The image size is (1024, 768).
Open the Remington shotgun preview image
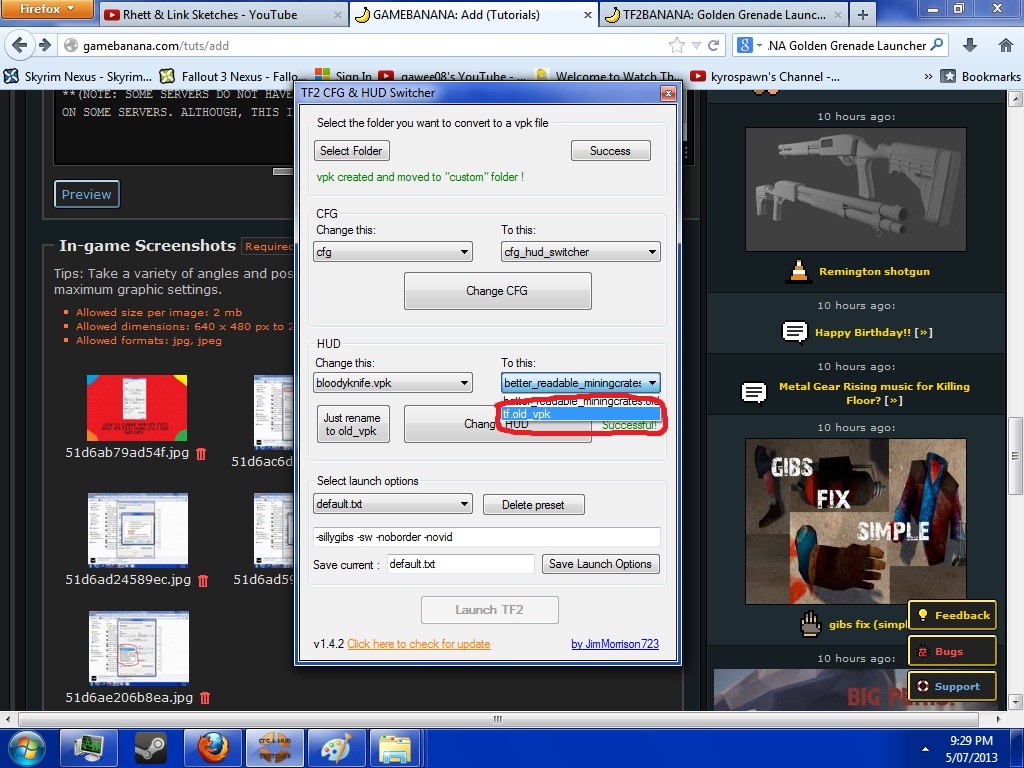coord(856,189)
